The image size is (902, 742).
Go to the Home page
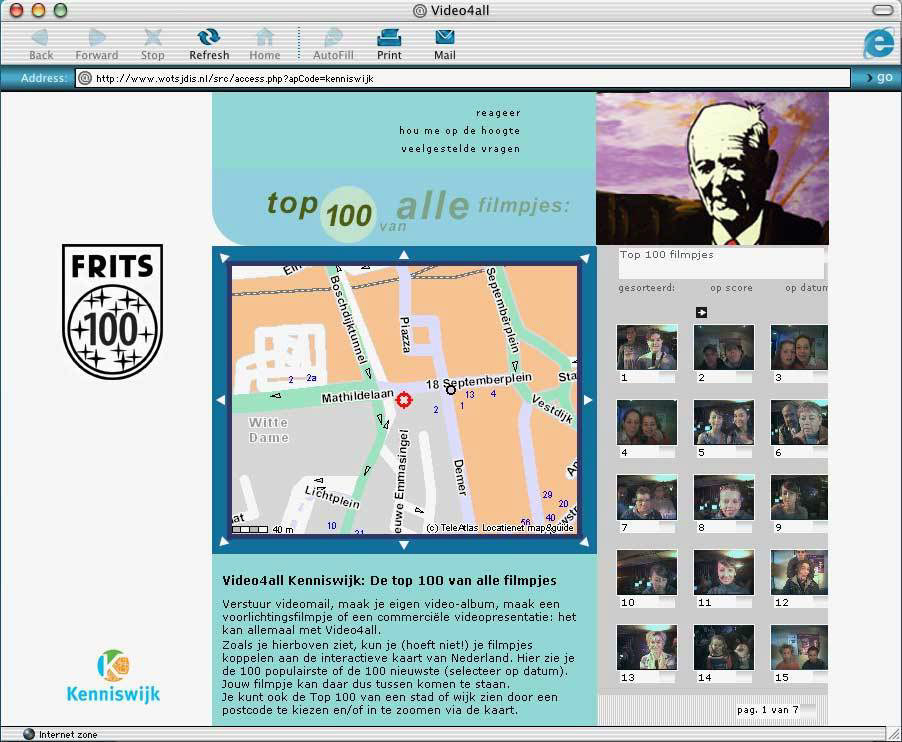265,45
